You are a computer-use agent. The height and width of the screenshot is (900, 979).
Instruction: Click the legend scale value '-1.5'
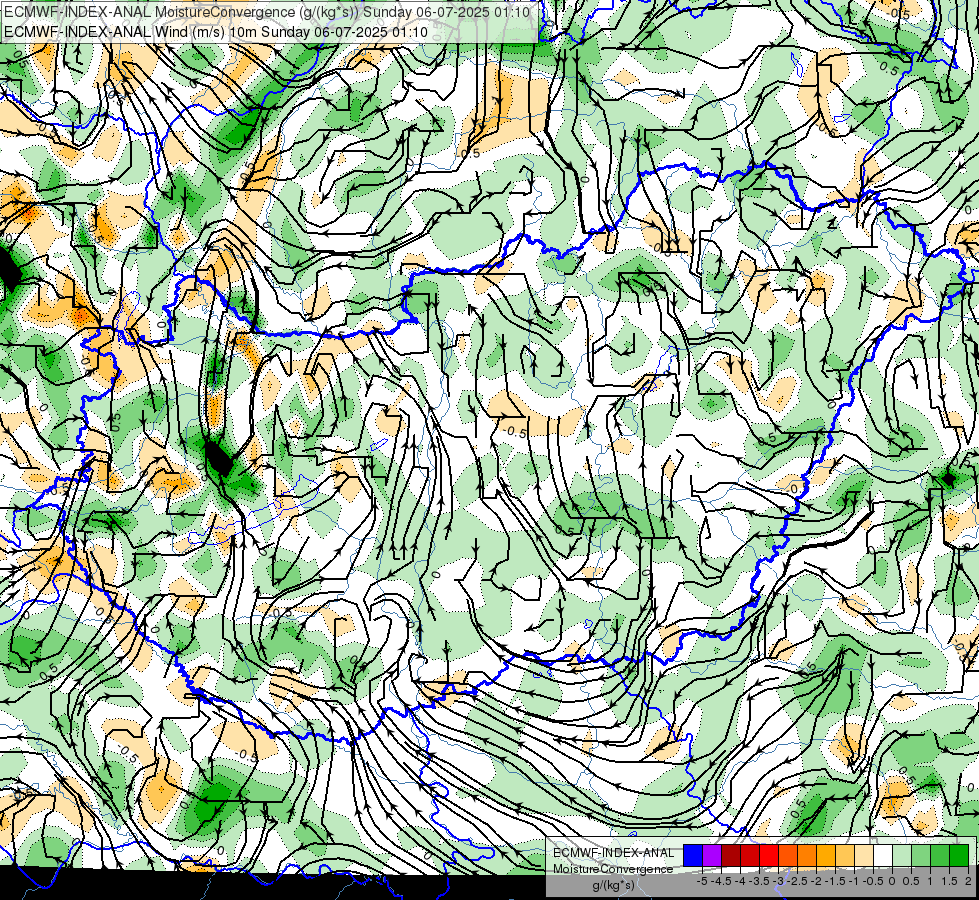point(835,881)
